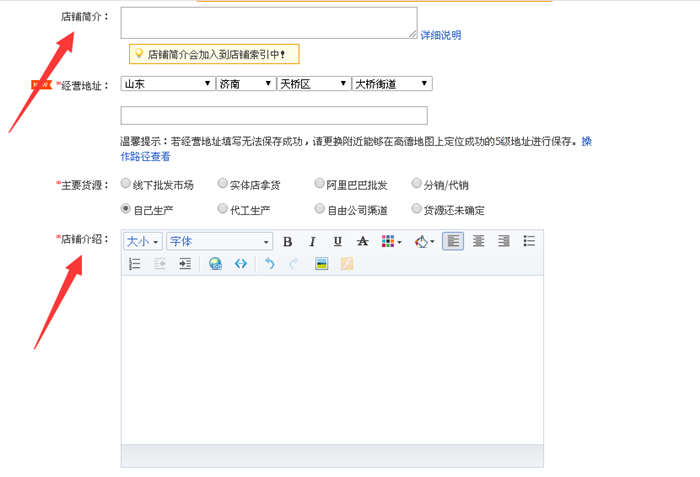The width and height of the screenshot is (700, 477).
Task: Apply underline formatting to text
Action: coord(337,242)
